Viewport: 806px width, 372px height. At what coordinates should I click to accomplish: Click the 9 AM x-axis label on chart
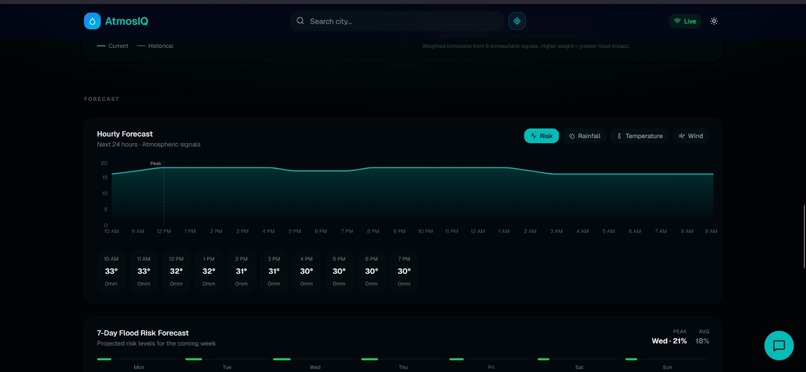click(711, 232)
